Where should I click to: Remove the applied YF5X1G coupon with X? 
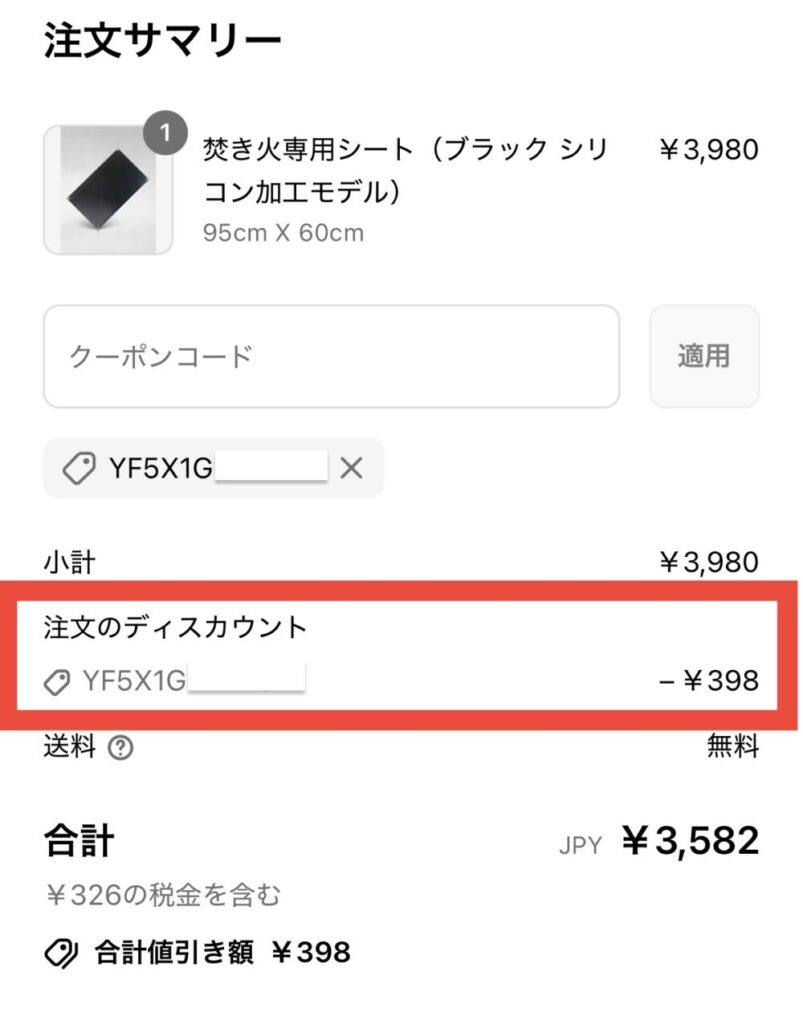(351, 468)
